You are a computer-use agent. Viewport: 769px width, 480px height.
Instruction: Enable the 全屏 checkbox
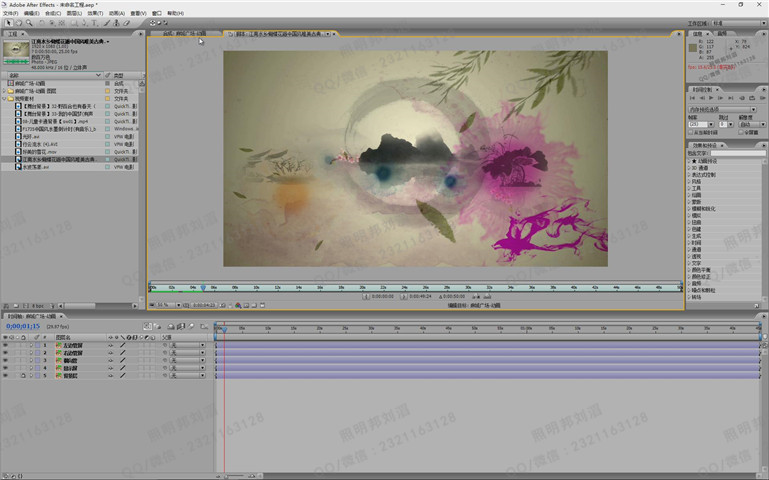pos(741,132)
